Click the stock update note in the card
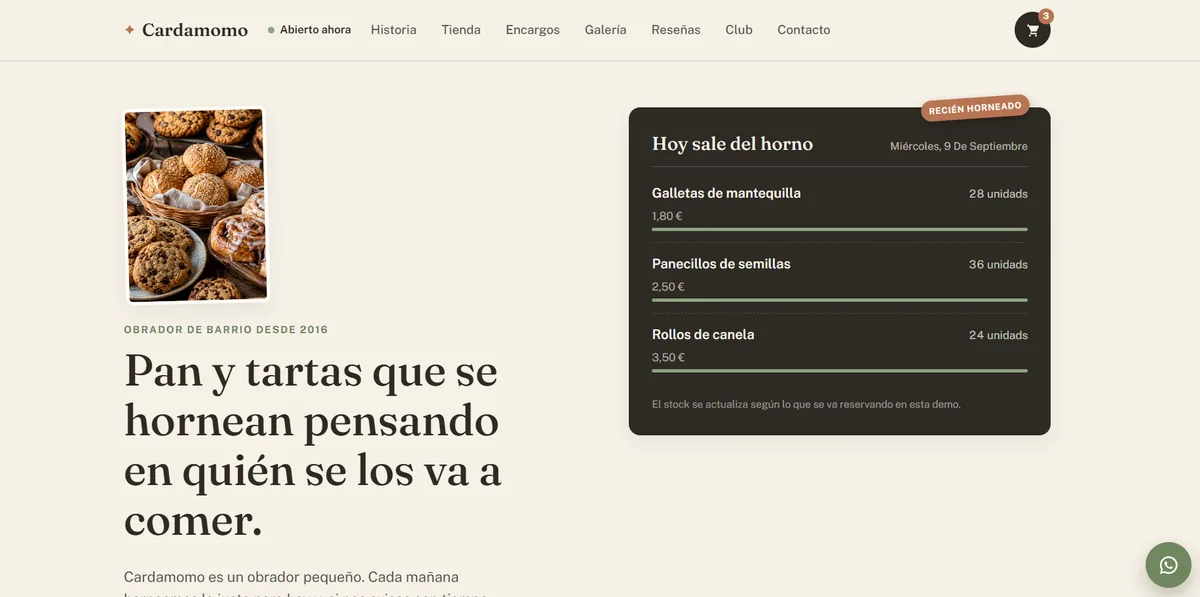Image resolution: width=1200 pixels, height=597 pixels. [x=806, y=405]
